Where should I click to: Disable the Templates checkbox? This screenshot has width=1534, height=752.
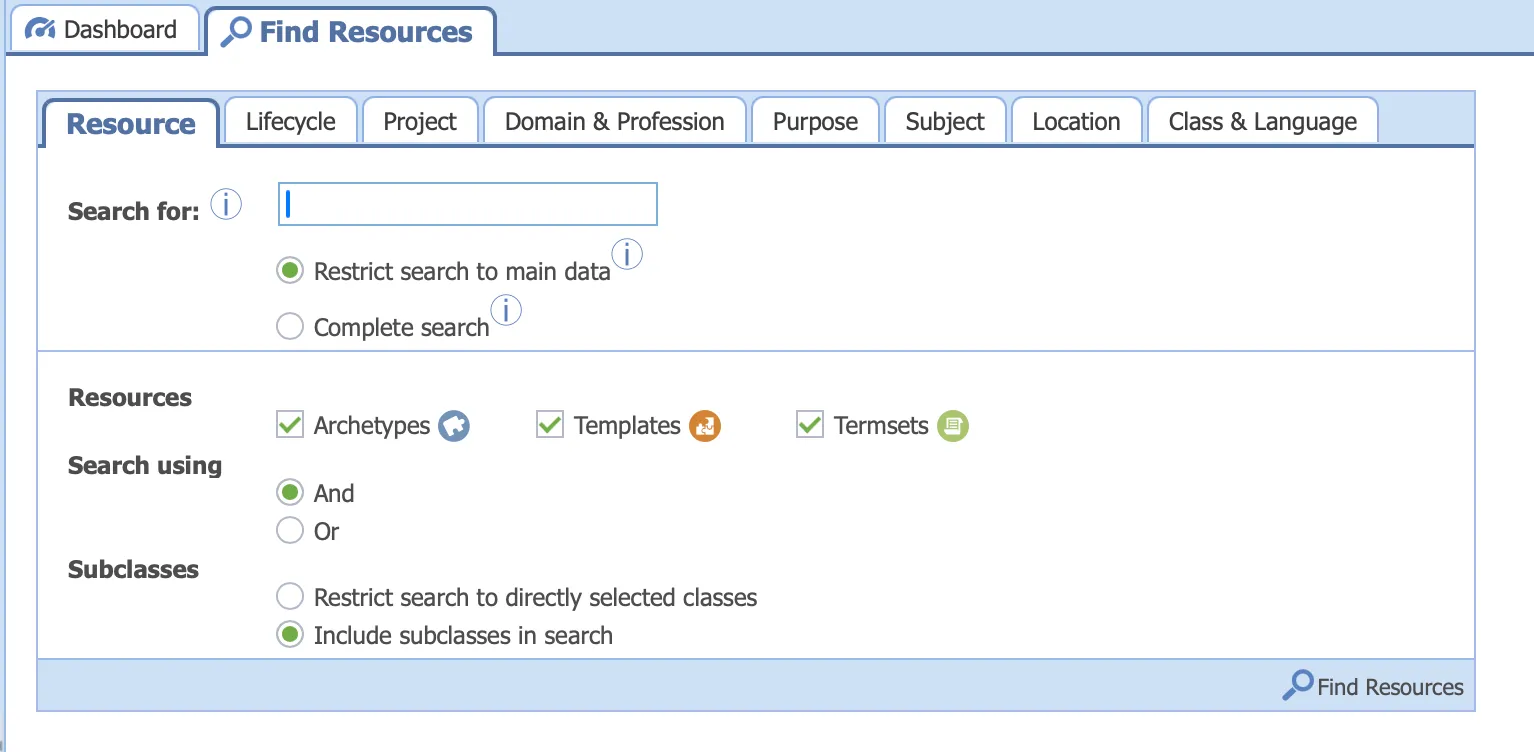(549, 424)
